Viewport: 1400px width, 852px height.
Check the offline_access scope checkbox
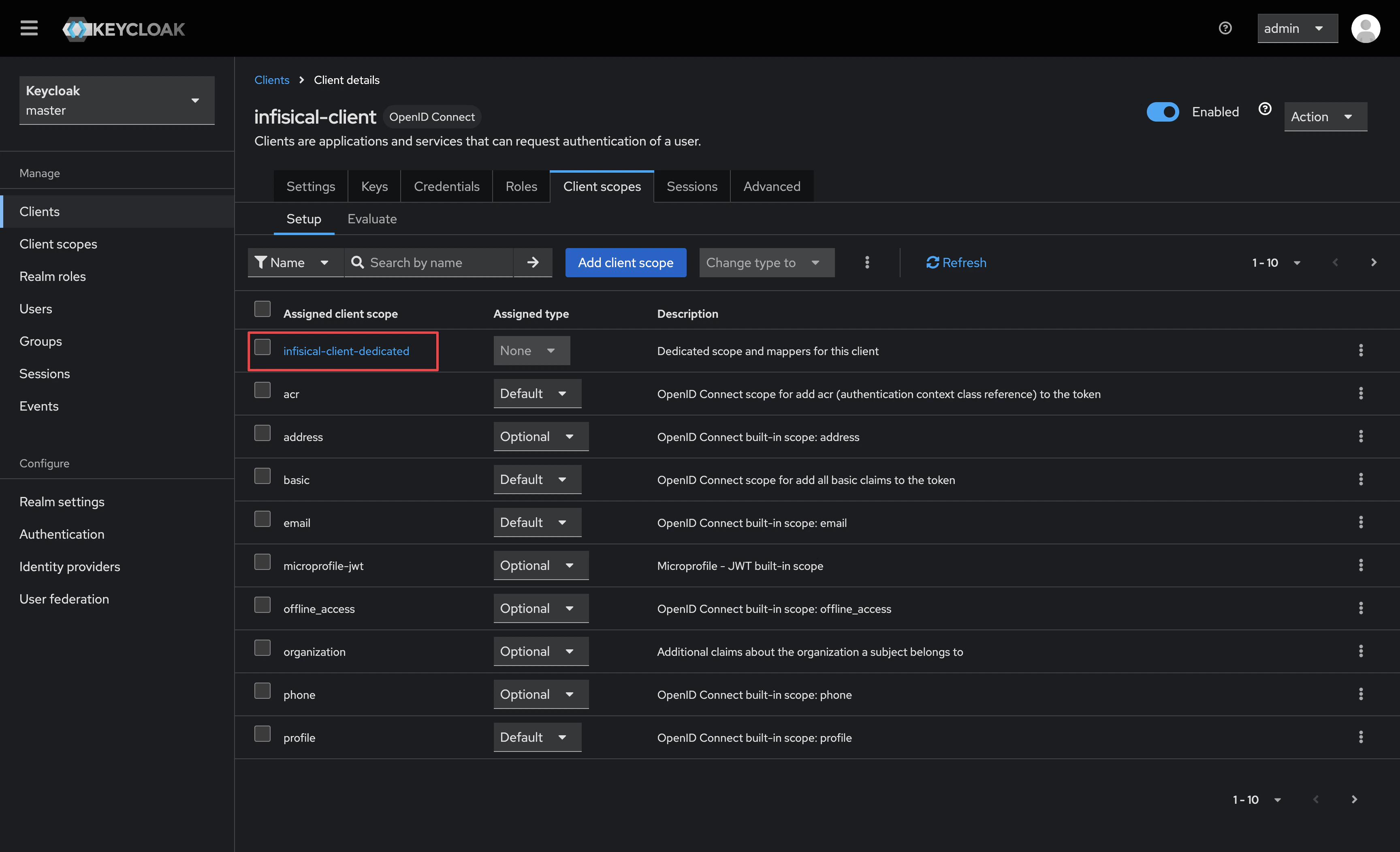(x=262, y=605)
